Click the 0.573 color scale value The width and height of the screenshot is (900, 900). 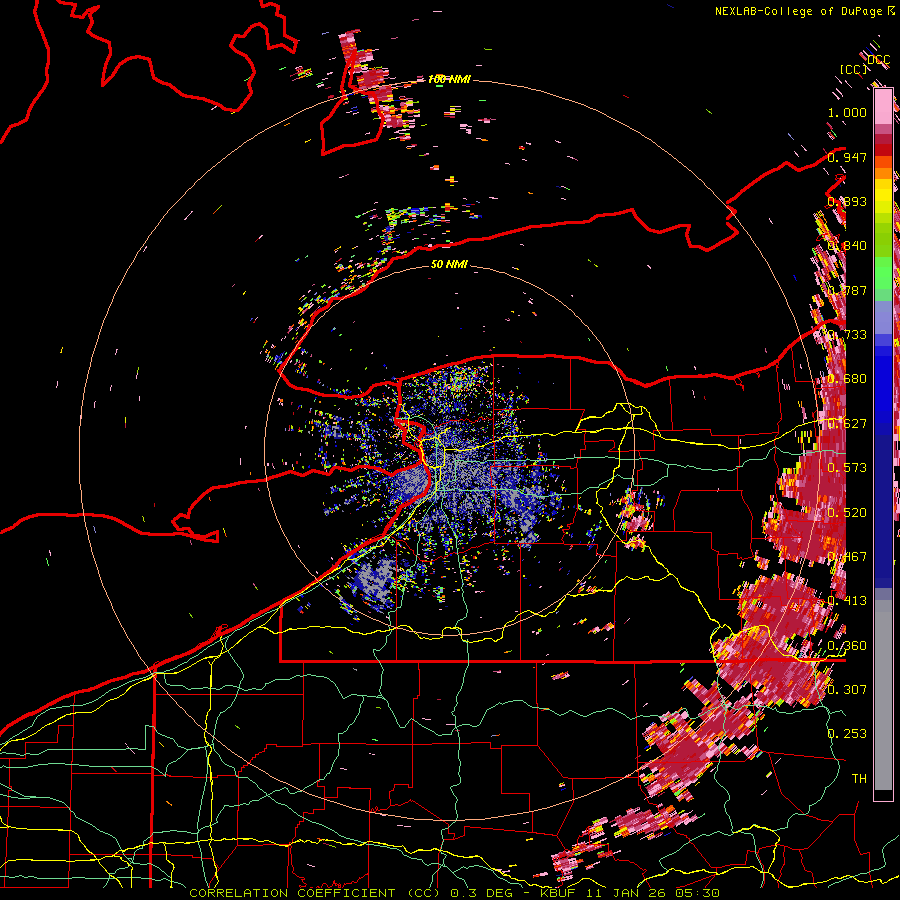(x=847, y=468)
